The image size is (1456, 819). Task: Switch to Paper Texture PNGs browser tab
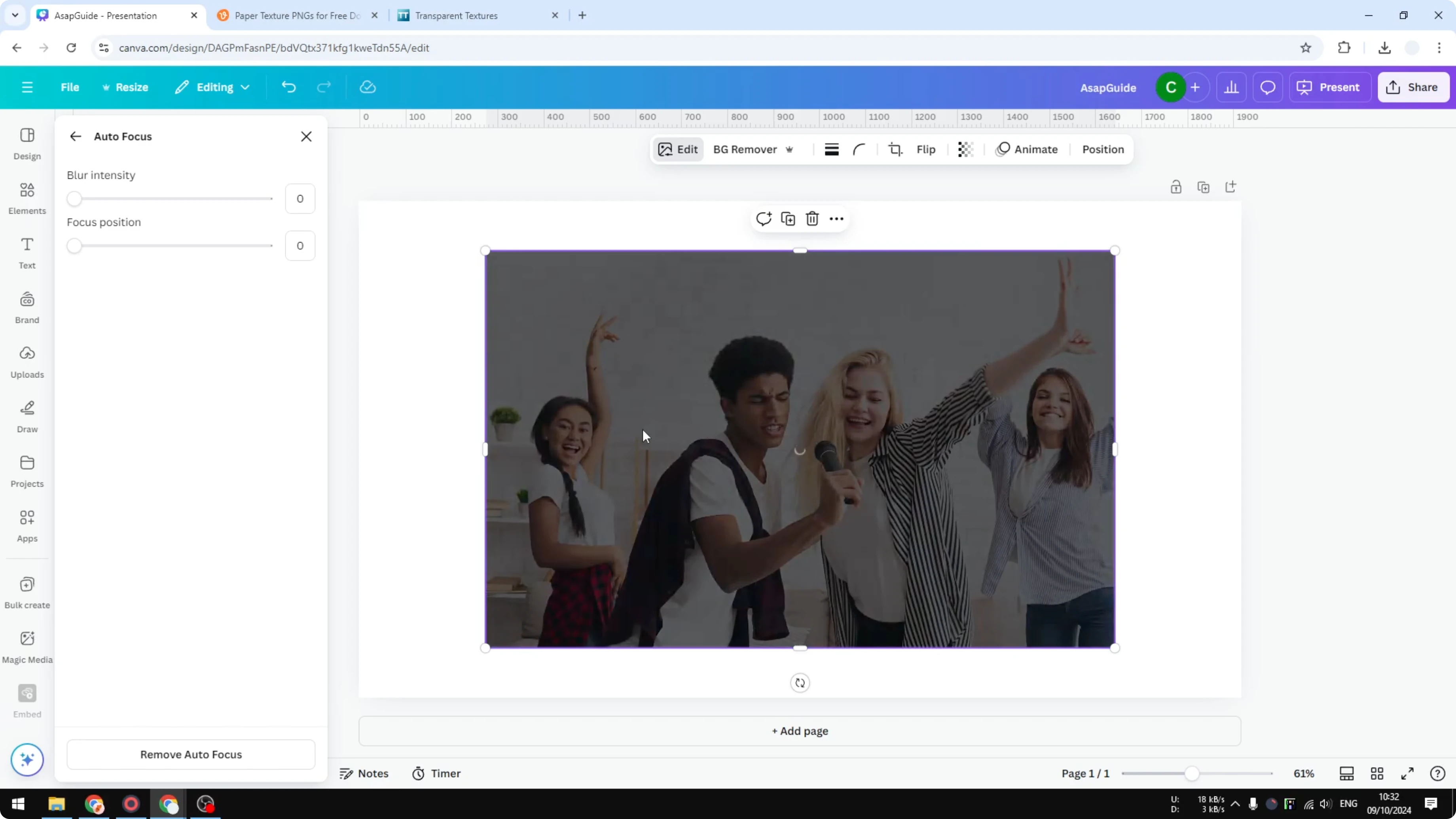297,16
